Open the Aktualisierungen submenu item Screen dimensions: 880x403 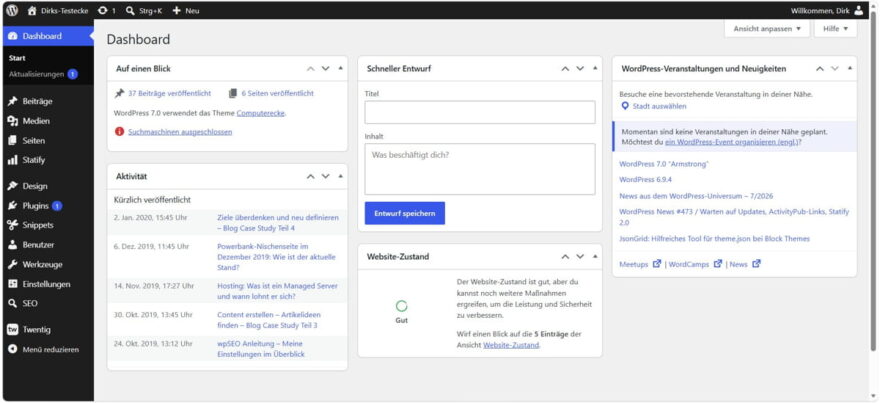pos(36,74)
